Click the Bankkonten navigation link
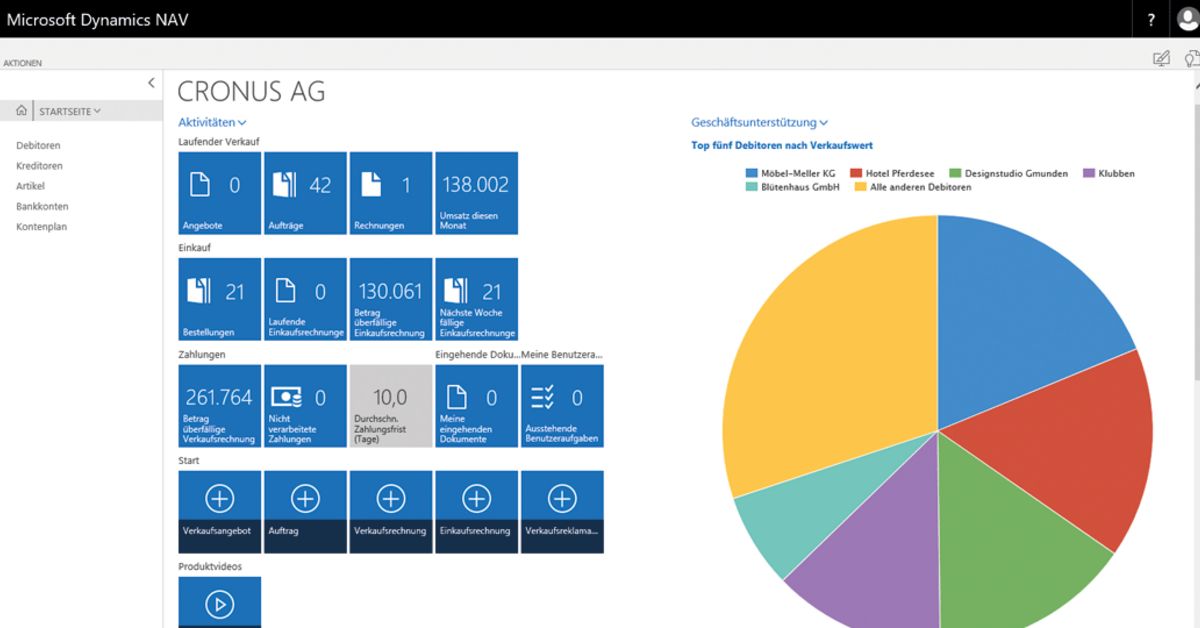 42,207
